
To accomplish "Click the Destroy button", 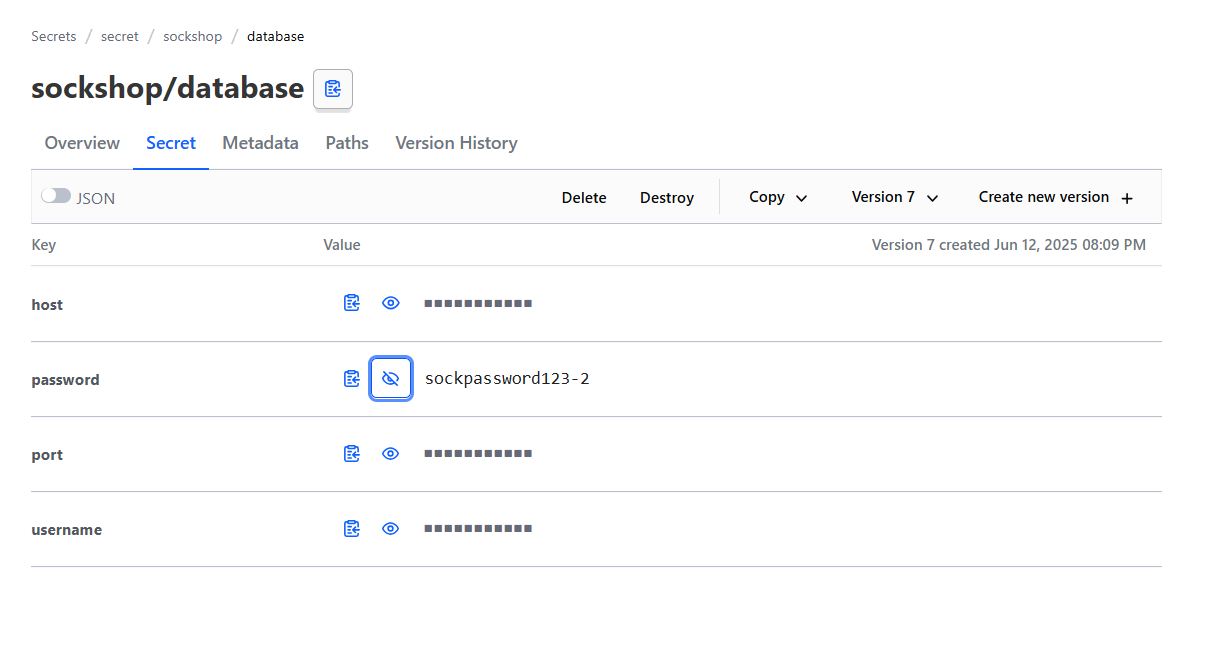I will pyautogui.click(x=667, y=197).
